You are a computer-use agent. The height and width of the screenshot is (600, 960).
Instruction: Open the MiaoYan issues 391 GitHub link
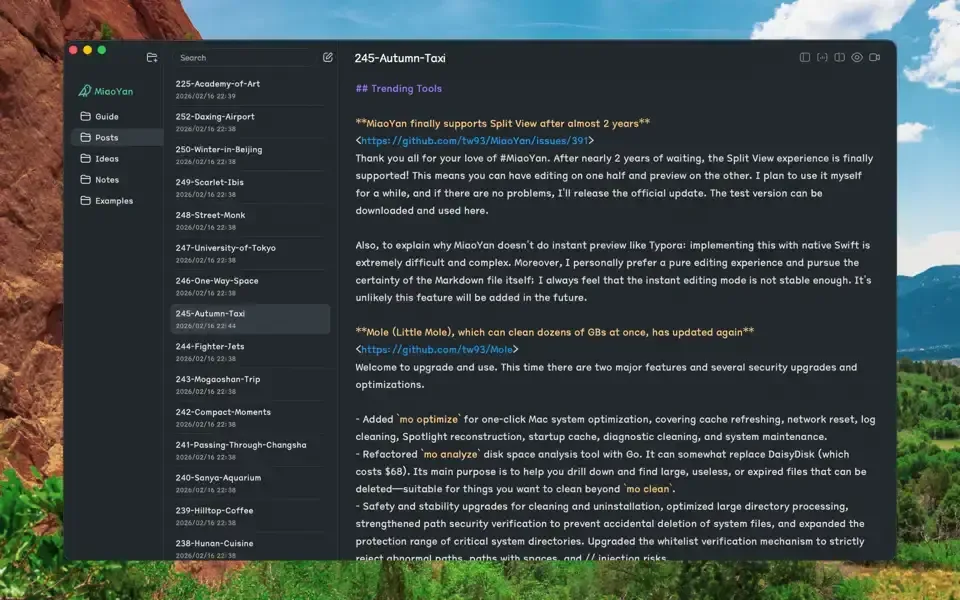click(474, 140)
